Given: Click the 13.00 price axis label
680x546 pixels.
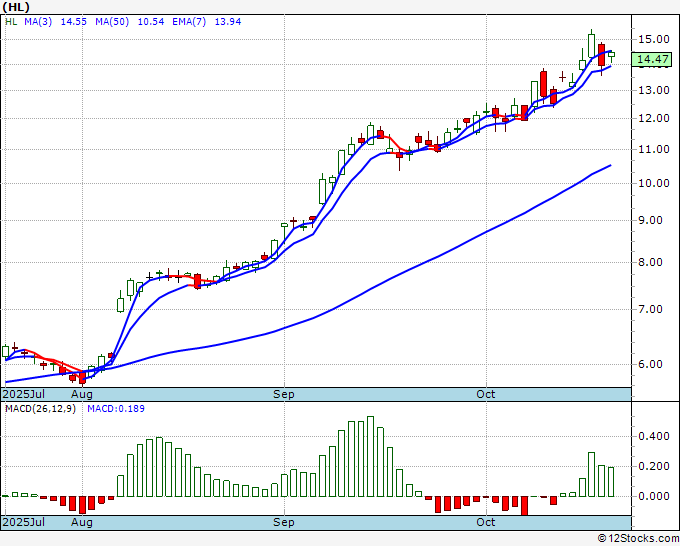Looking at the screenshot, I should (x=654, y=91).
